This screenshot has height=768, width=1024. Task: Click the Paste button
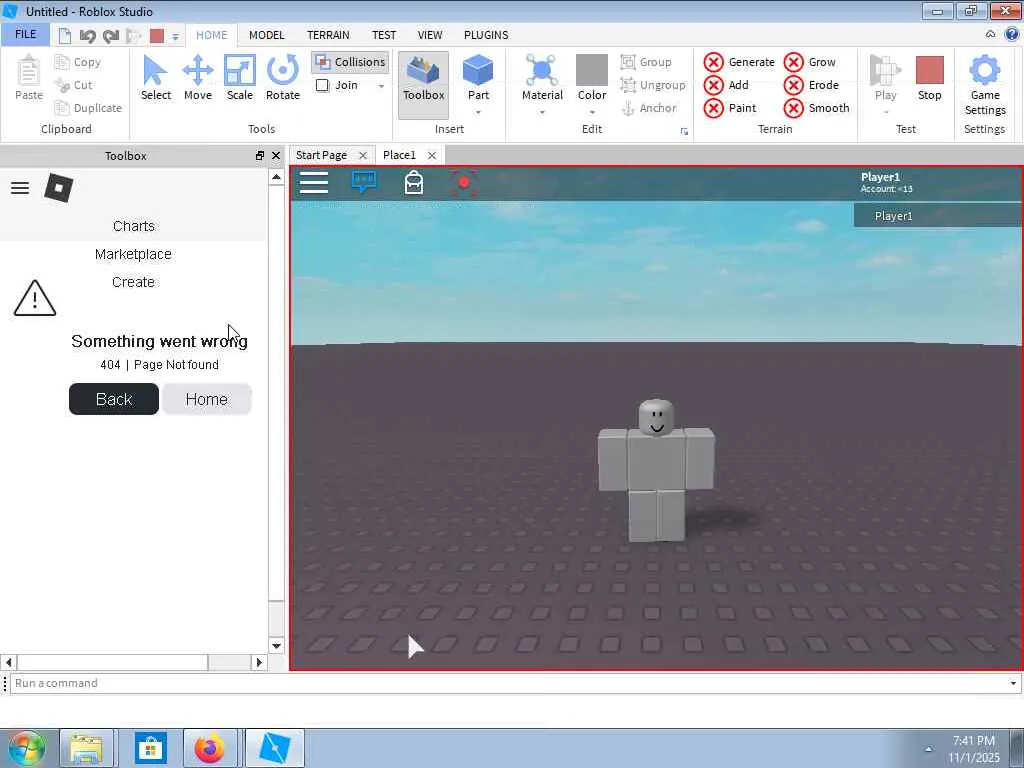[29, 78]
